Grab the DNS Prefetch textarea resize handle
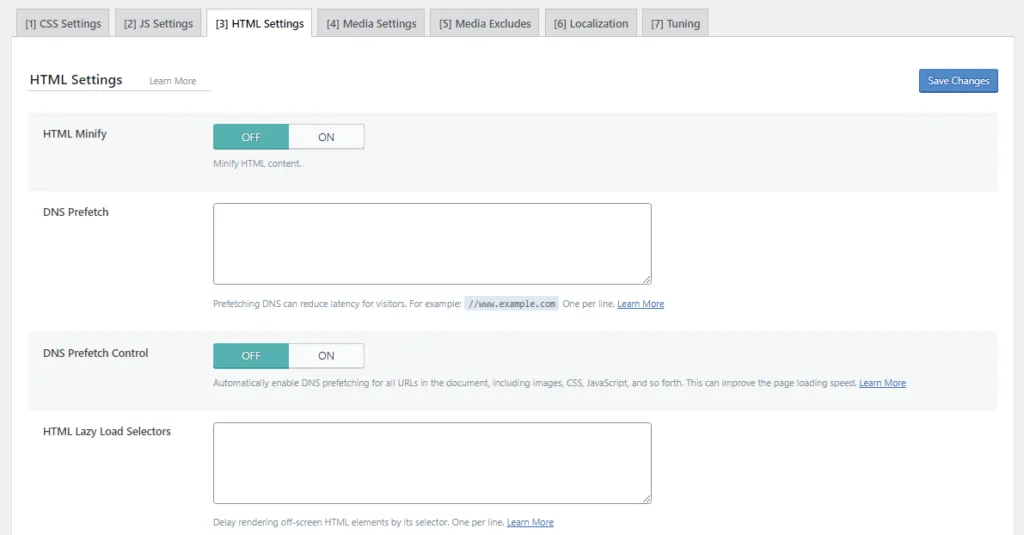This screenshot has height=535, width=1024. [647, 280]
